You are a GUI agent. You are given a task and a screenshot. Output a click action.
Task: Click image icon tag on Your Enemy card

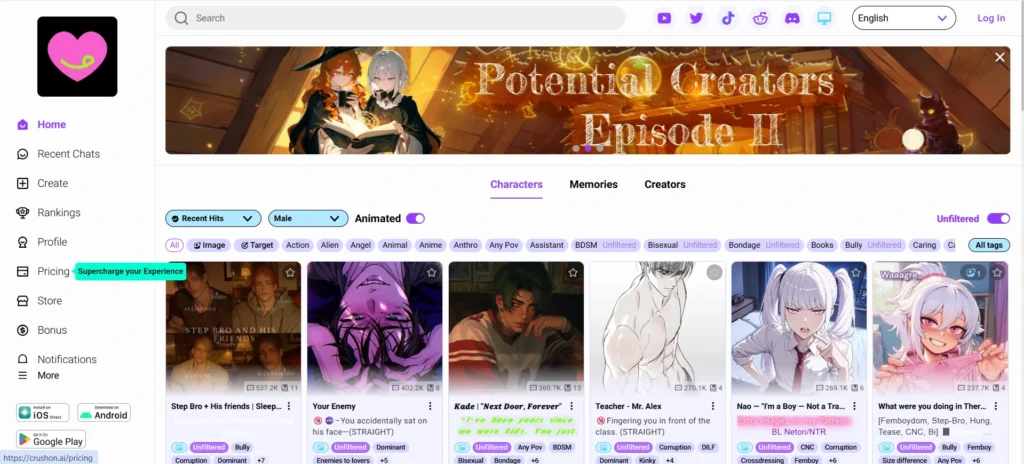click(x=320, y=448)
